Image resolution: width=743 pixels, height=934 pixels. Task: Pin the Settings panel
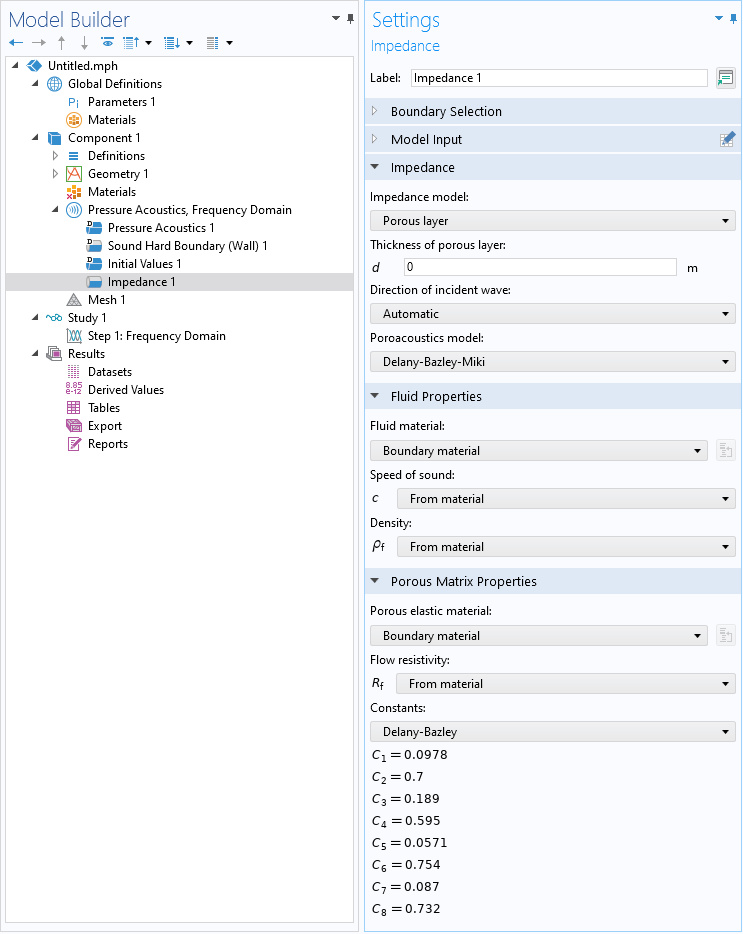[733, 19]
